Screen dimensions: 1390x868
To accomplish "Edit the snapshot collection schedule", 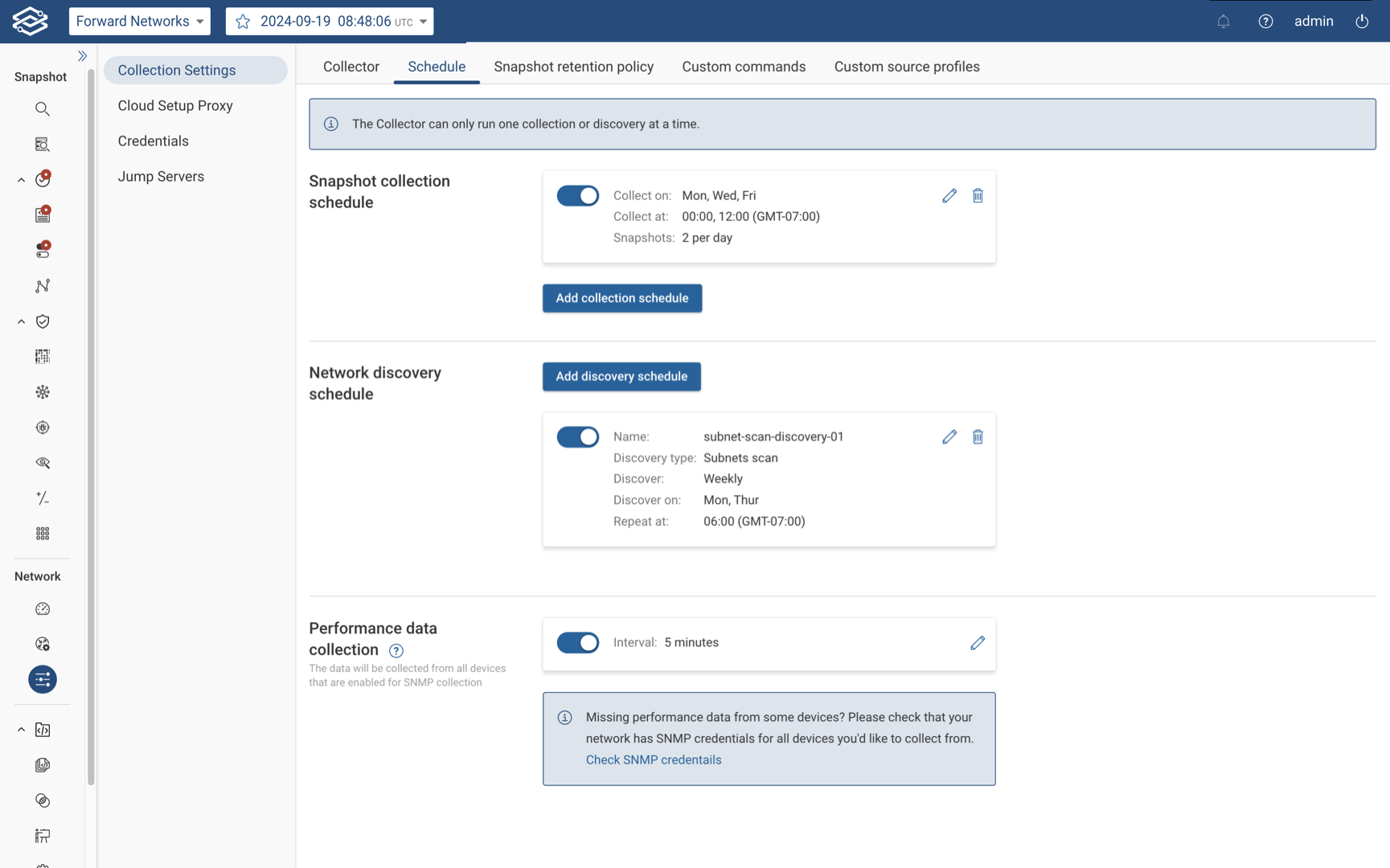I will [x=949, y=195].
